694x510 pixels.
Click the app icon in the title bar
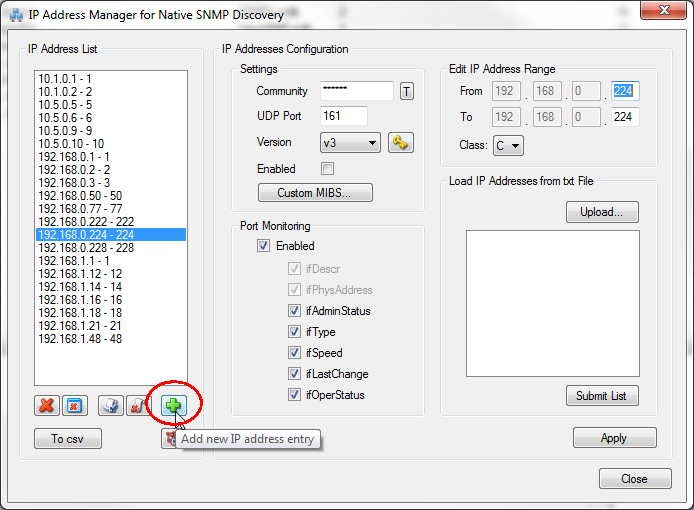[16, 15]
